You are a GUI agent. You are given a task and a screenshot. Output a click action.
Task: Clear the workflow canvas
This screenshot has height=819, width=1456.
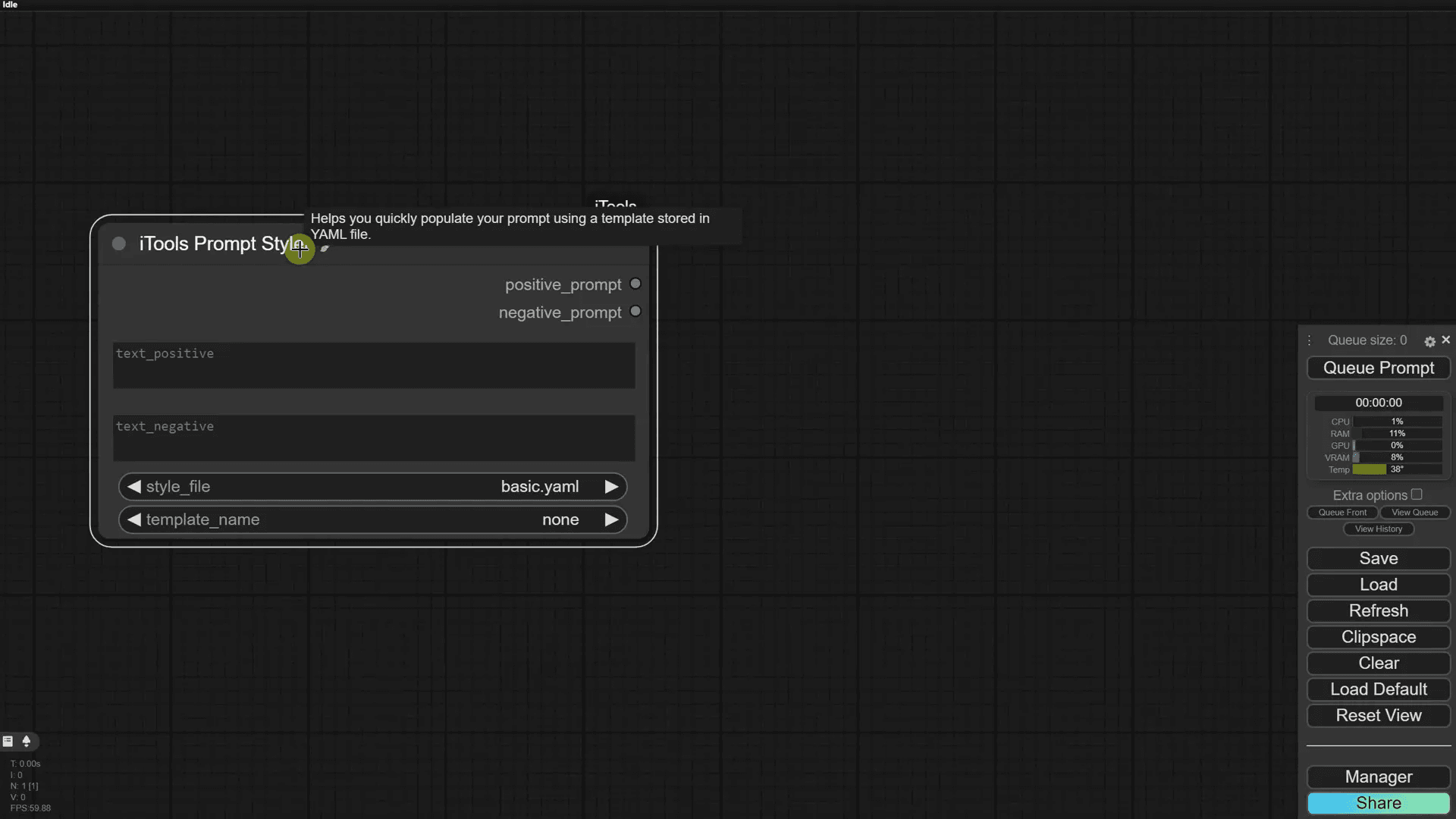tap(1379, 664)
